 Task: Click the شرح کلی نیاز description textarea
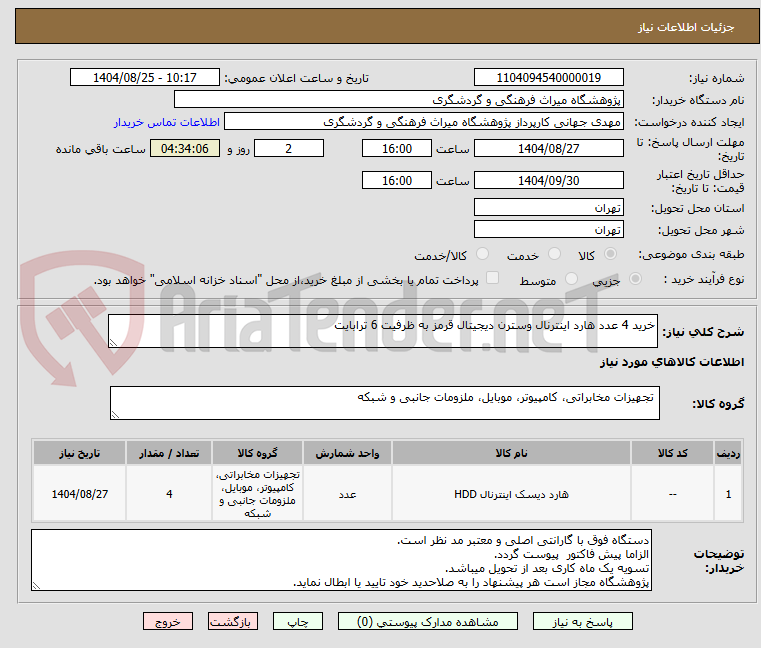coord(382,331)
